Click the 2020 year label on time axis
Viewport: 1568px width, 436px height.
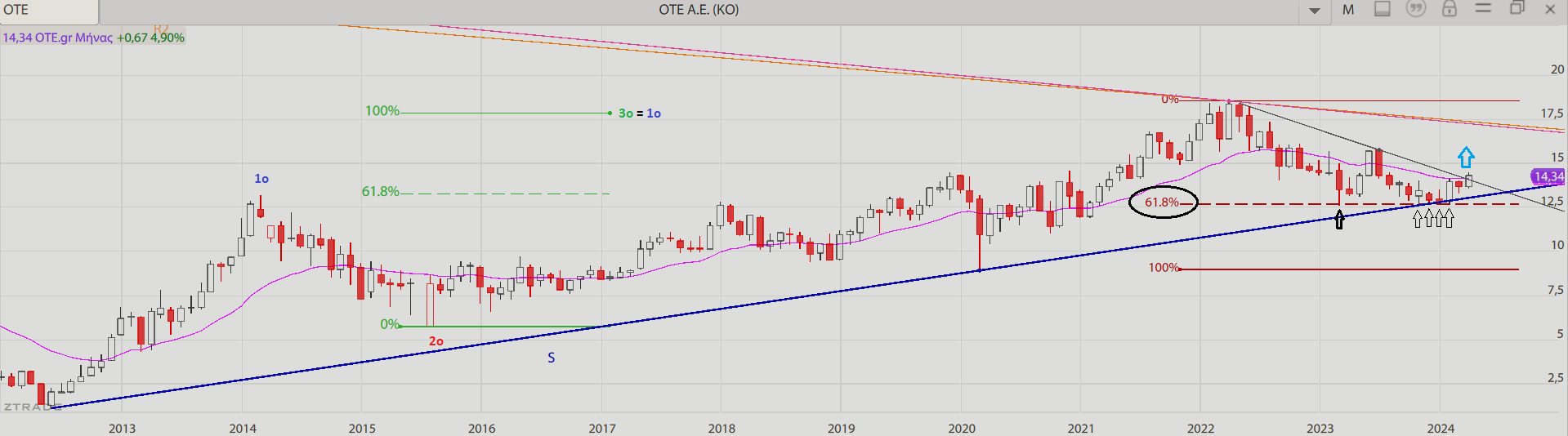961,428
